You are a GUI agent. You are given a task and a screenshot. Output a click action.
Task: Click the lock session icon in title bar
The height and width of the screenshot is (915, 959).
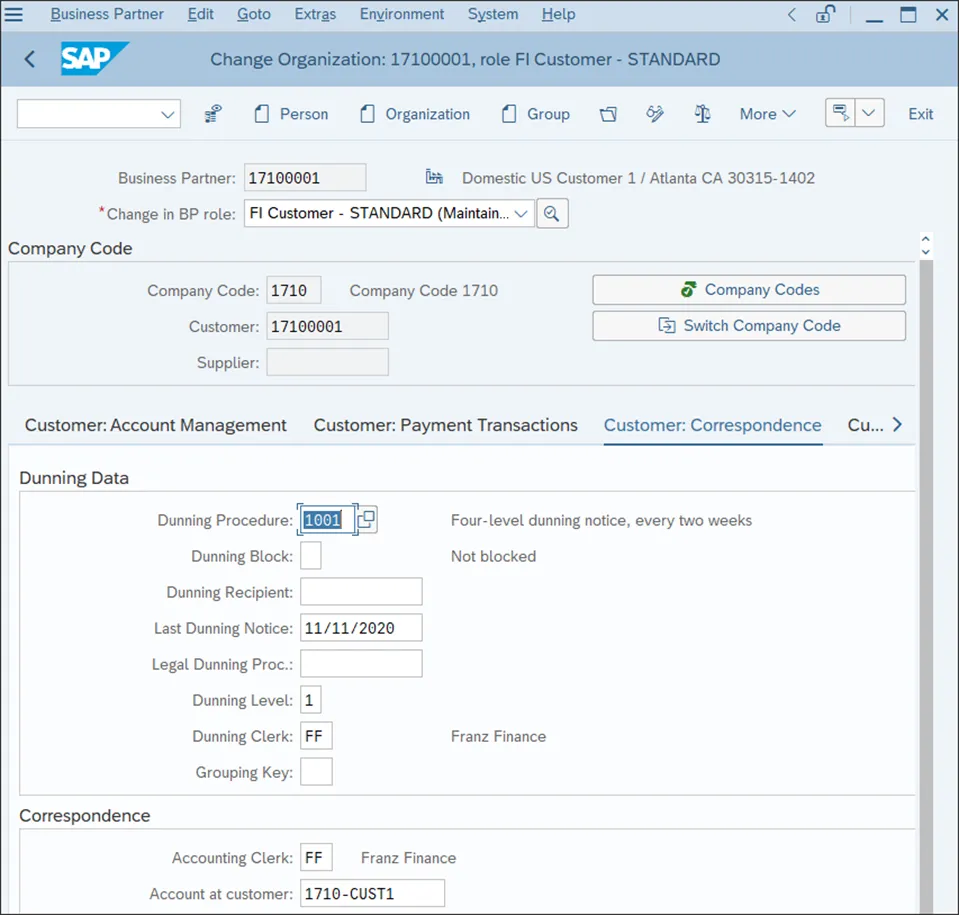(825, 14)
